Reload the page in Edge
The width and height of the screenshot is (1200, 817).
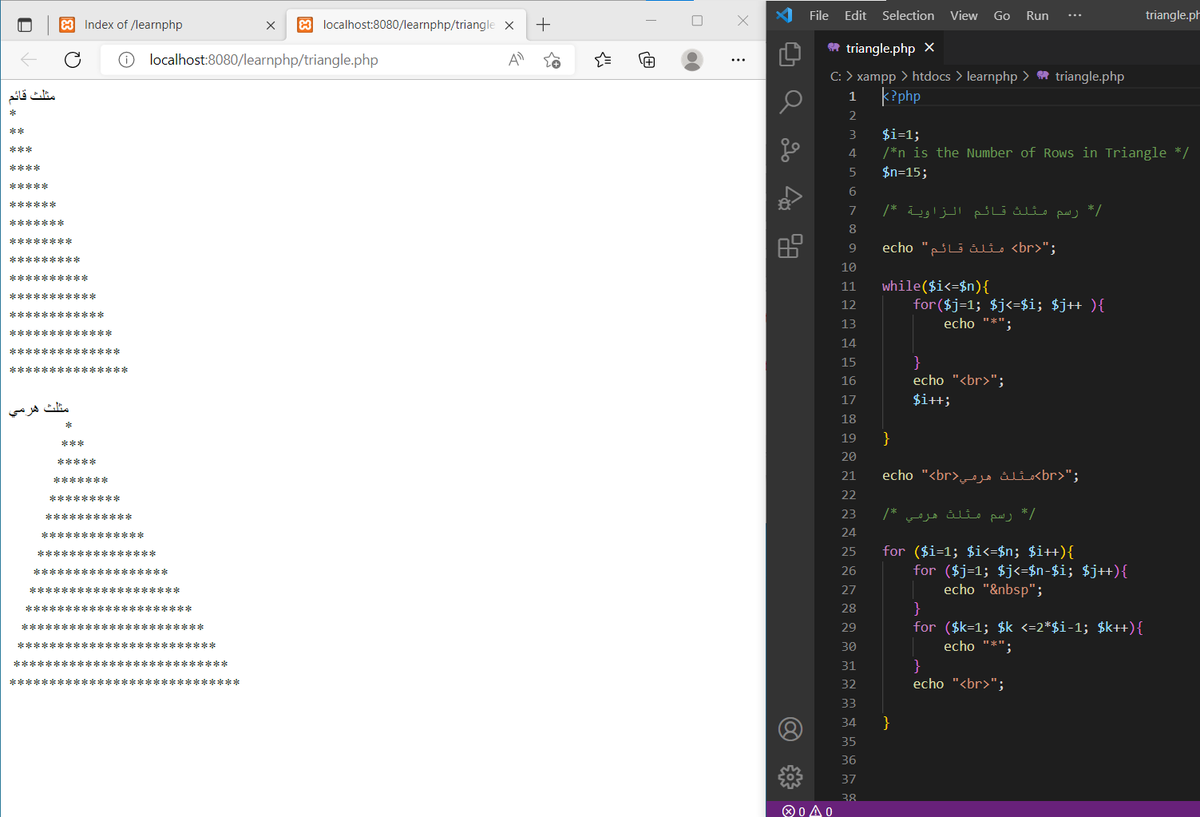(72, 60)
